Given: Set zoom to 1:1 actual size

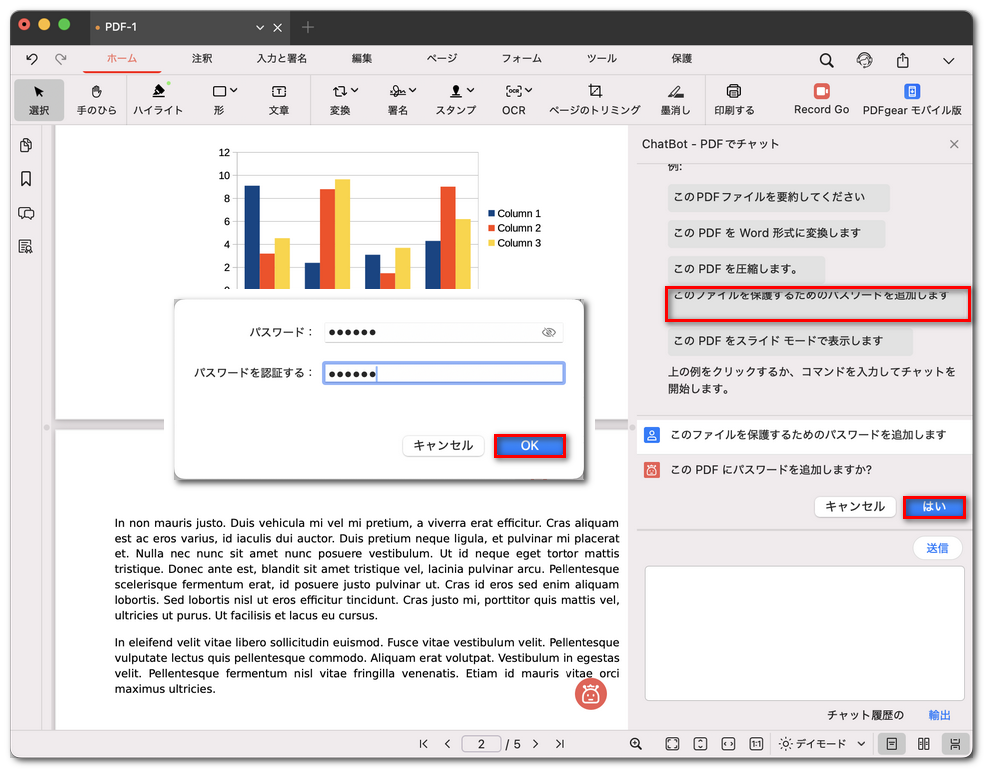Looking at the screenshot, I should (757, 744).
